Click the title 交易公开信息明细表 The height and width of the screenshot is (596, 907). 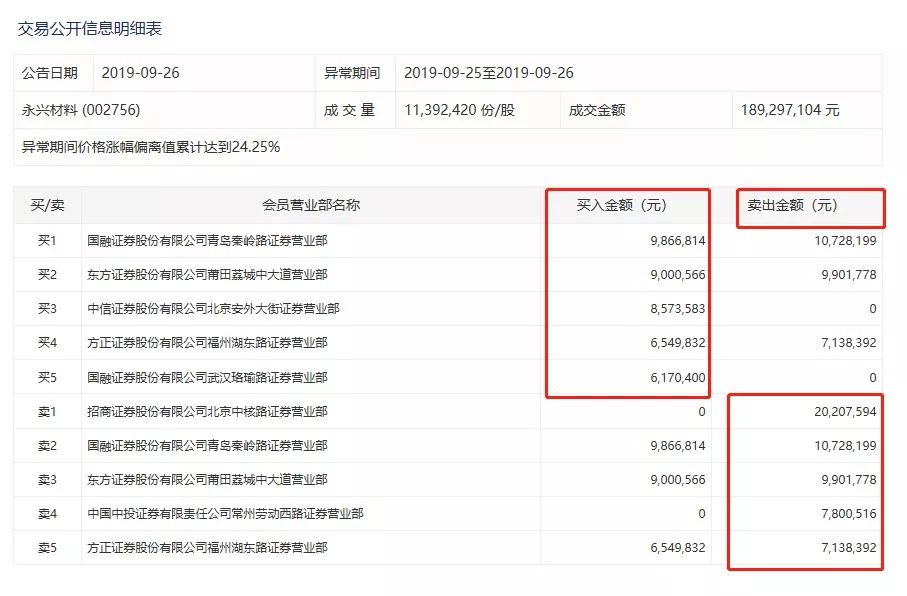coord(90,28)
